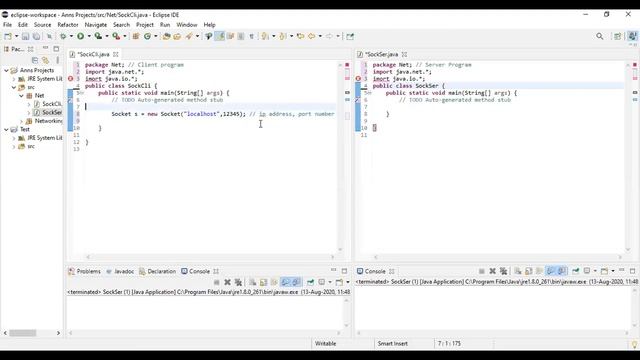Viewport: 640px width, 360px height.
Task: Click the Pin Editor toolbar icon
Action: click(x=350, y=36)
